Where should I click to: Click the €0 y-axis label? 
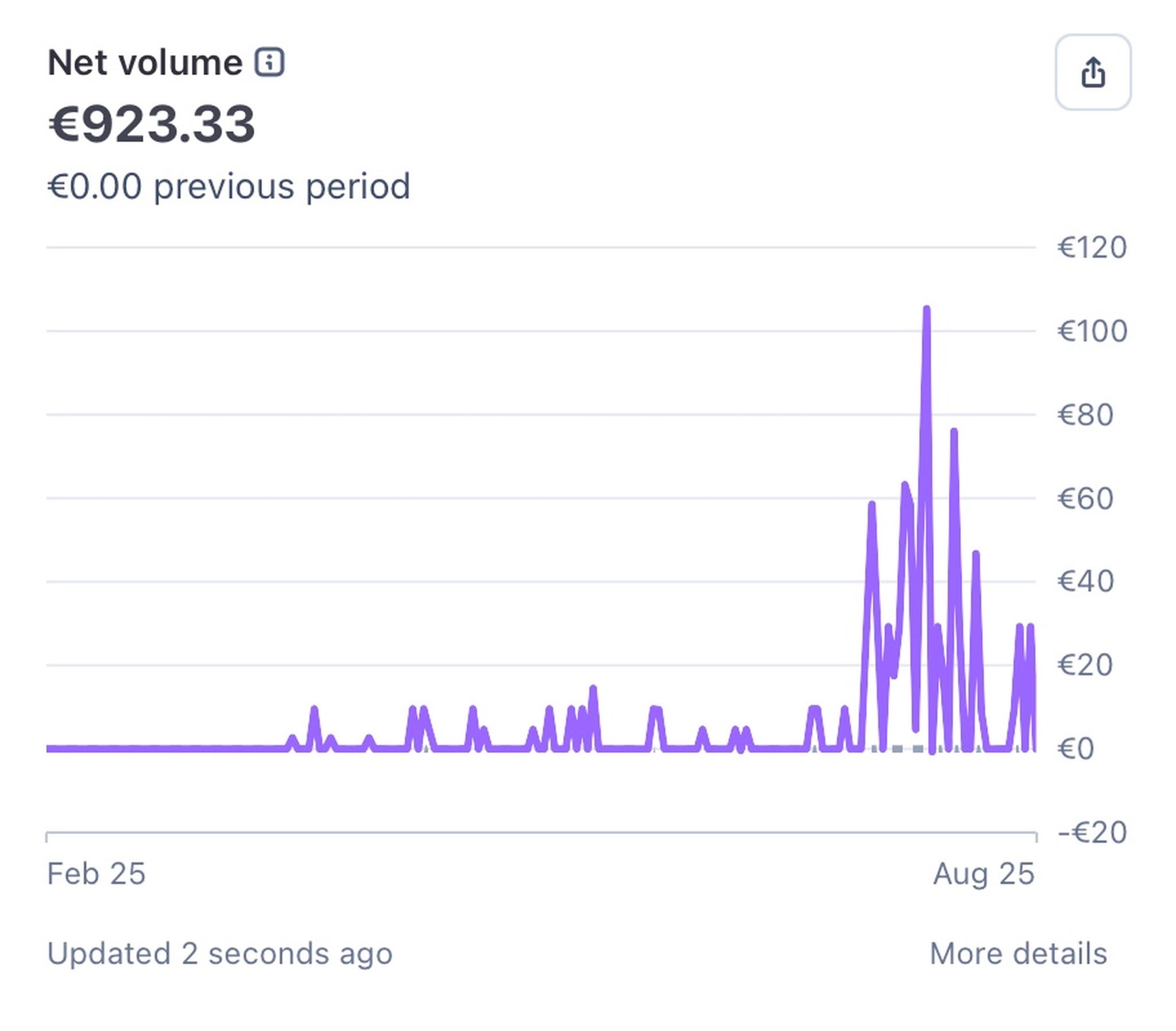1076,749
